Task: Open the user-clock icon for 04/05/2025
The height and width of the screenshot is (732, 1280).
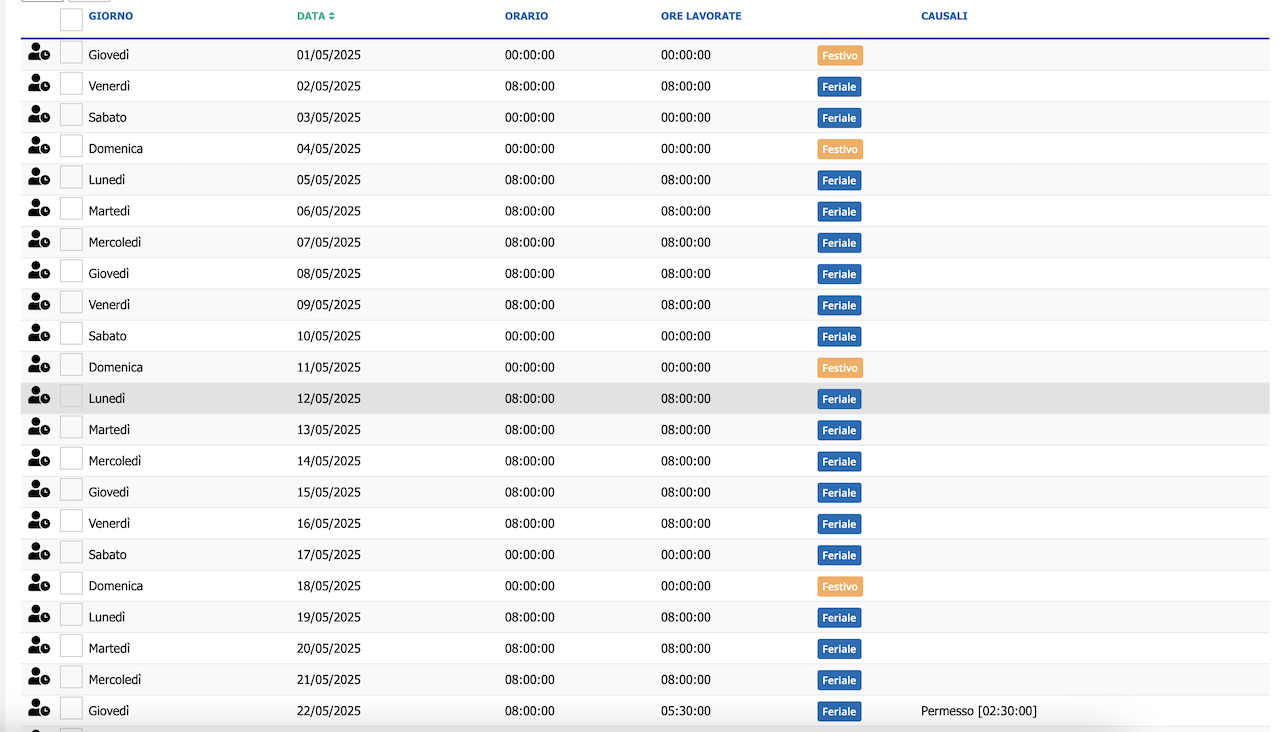Action: click(x=39, y=146)
